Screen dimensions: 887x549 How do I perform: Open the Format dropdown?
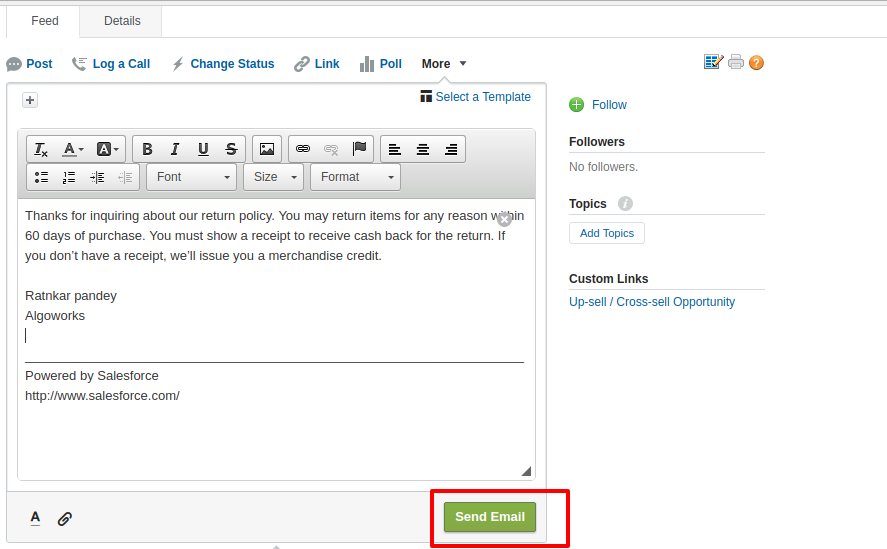pyautogui.click(x=355, y=177)
